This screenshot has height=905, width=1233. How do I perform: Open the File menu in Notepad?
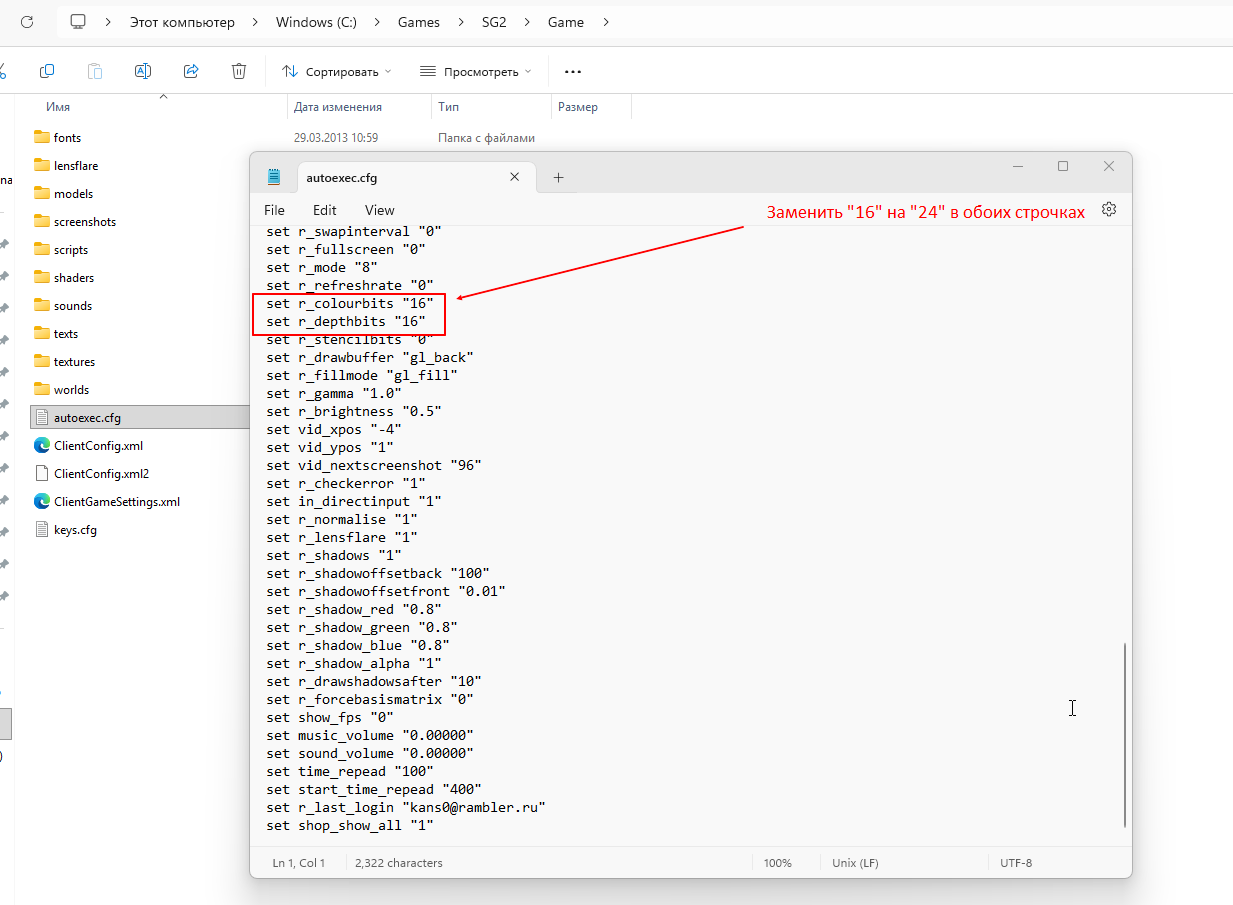point(274,210)
